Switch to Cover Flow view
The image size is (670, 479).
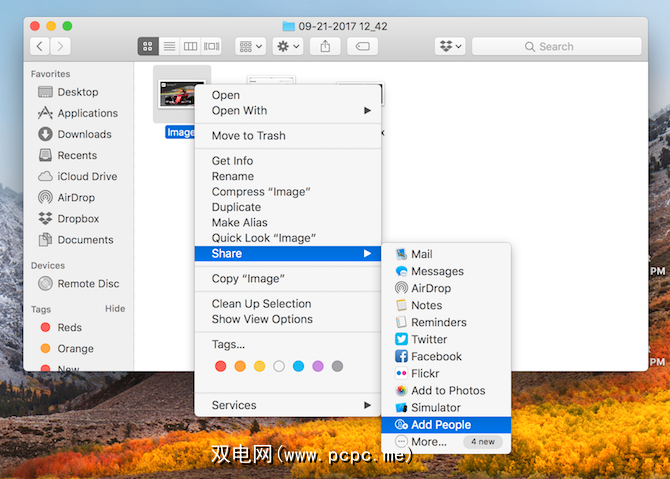(211, 46)
